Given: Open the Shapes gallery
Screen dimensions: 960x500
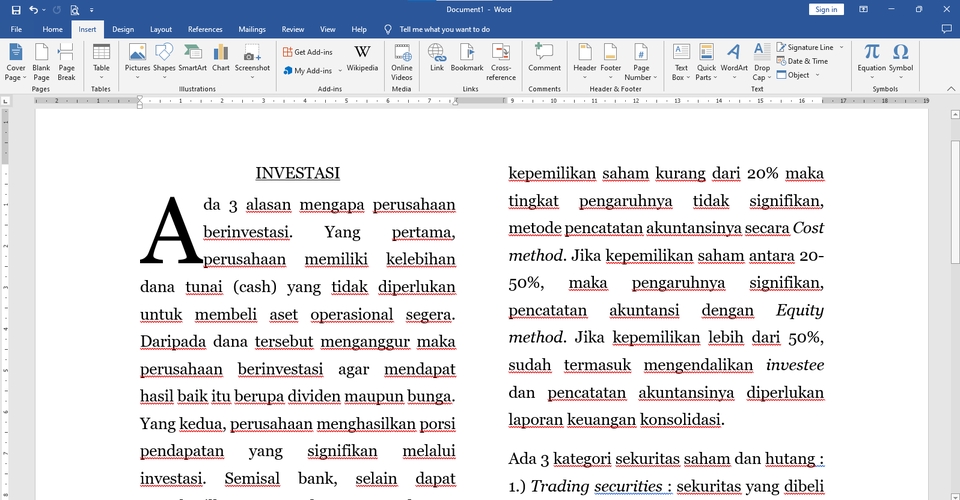Looking at the screenshot, I should tap(164, 62).
